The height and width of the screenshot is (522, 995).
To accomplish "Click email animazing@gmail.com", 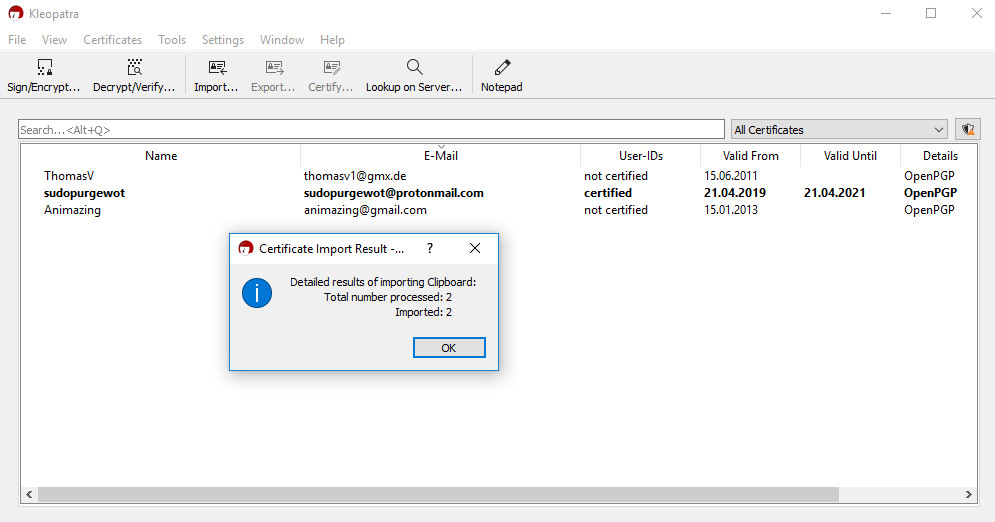I will point(365,210).
